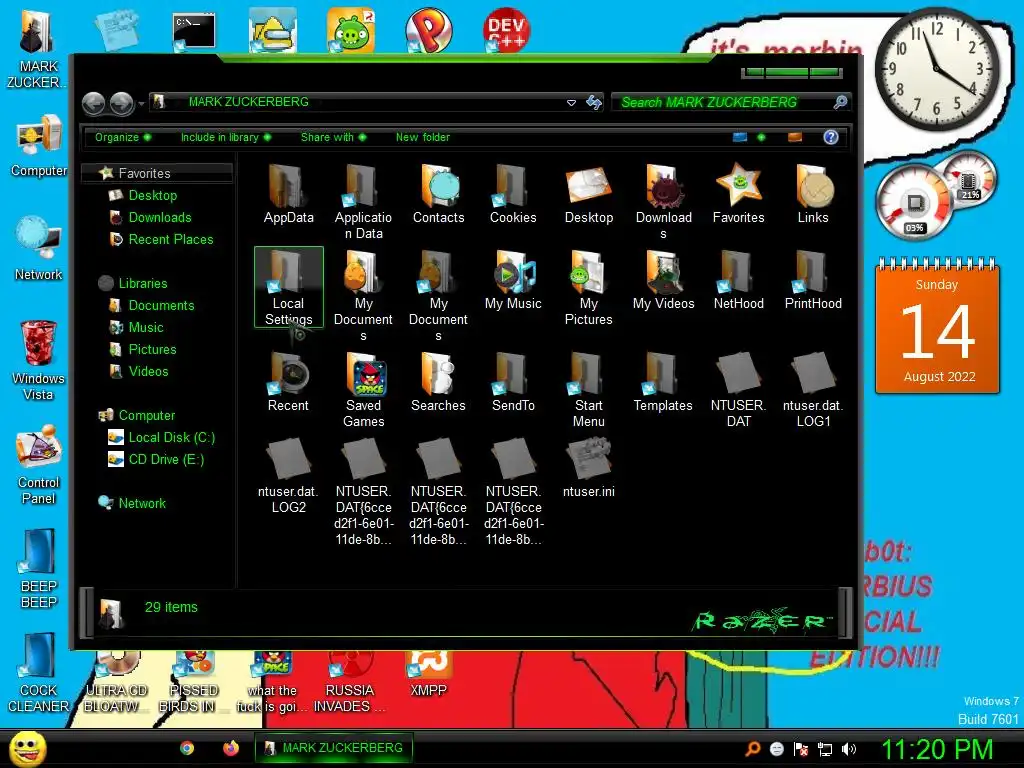This screenshot has width=1024, height=768.
Task: Open the My Pictures folder
Action: [x=588, y=287]
